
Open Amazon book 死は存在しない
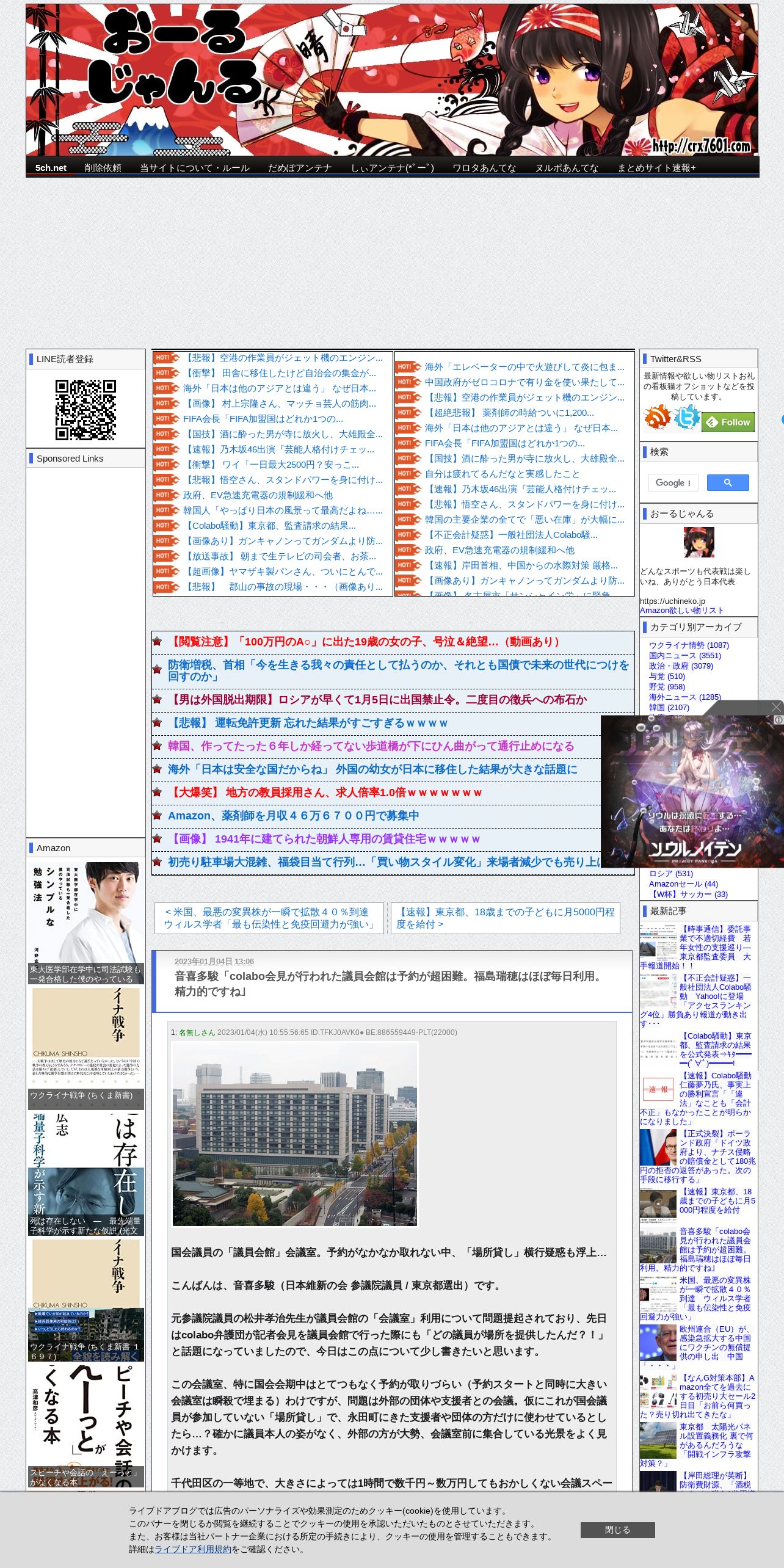[85, 1174]
